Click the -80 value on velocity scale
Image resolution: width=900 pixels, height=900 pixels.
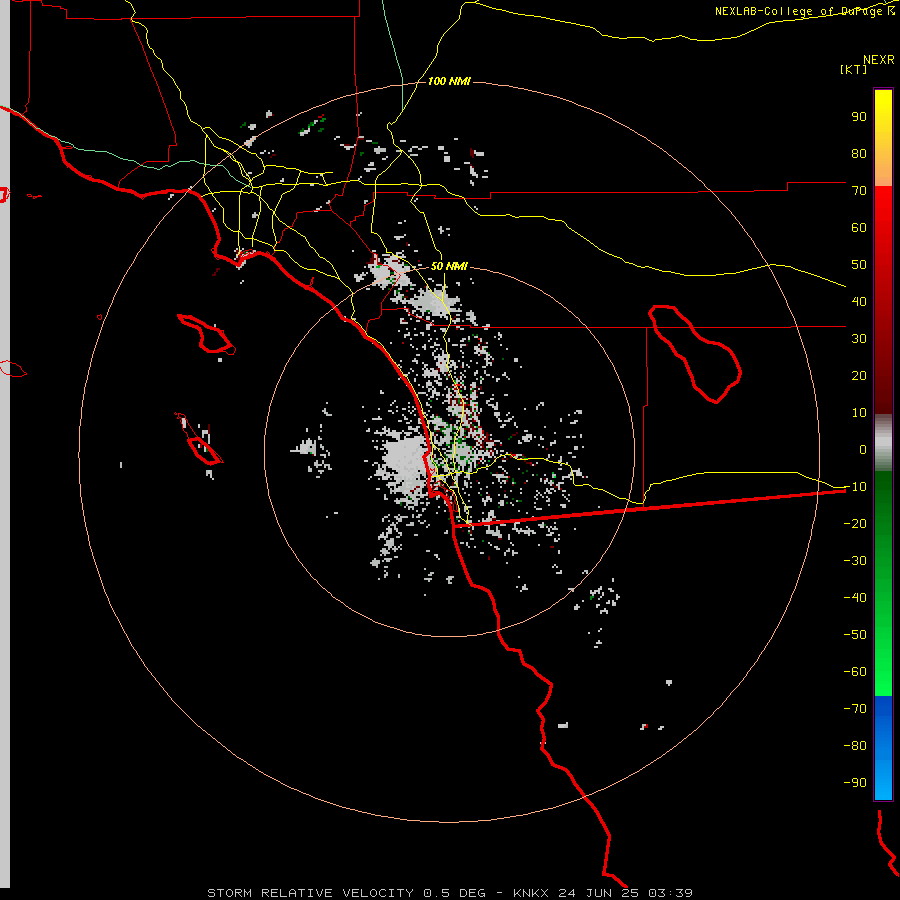855,746
